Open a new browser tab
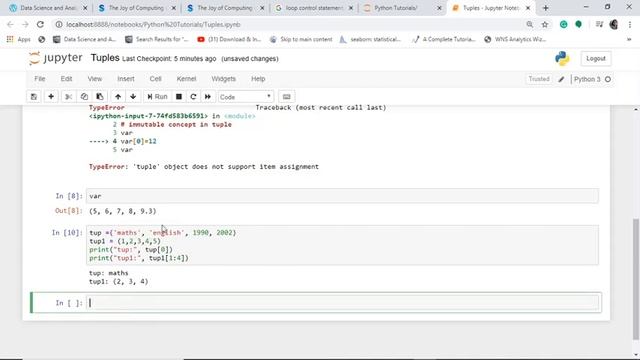This screenshot has width=640, height=360. pyautogui.click(x=545, y=8)
